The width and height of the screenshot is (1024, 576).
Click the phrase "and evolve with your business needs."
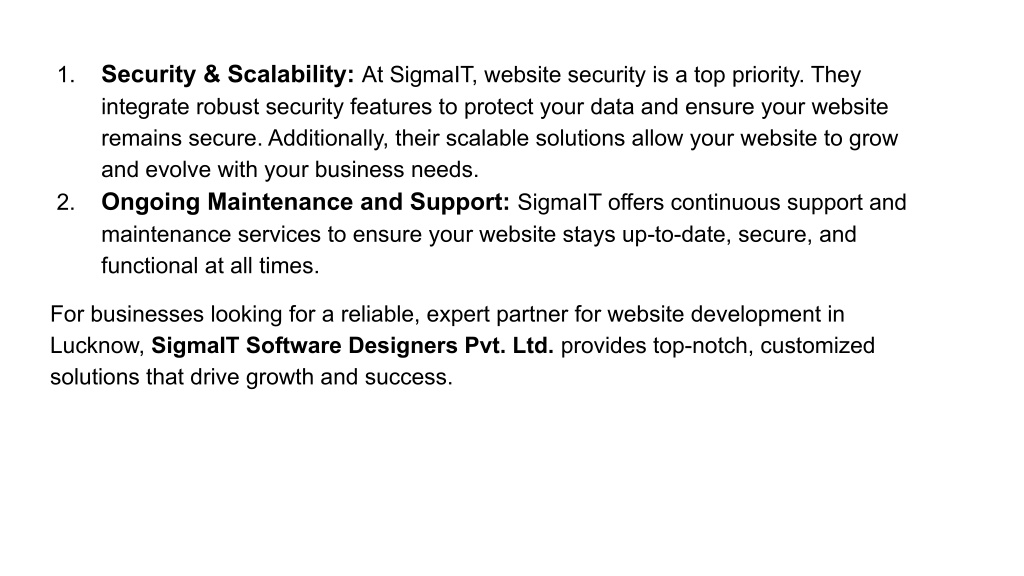(x=290, y=170)
